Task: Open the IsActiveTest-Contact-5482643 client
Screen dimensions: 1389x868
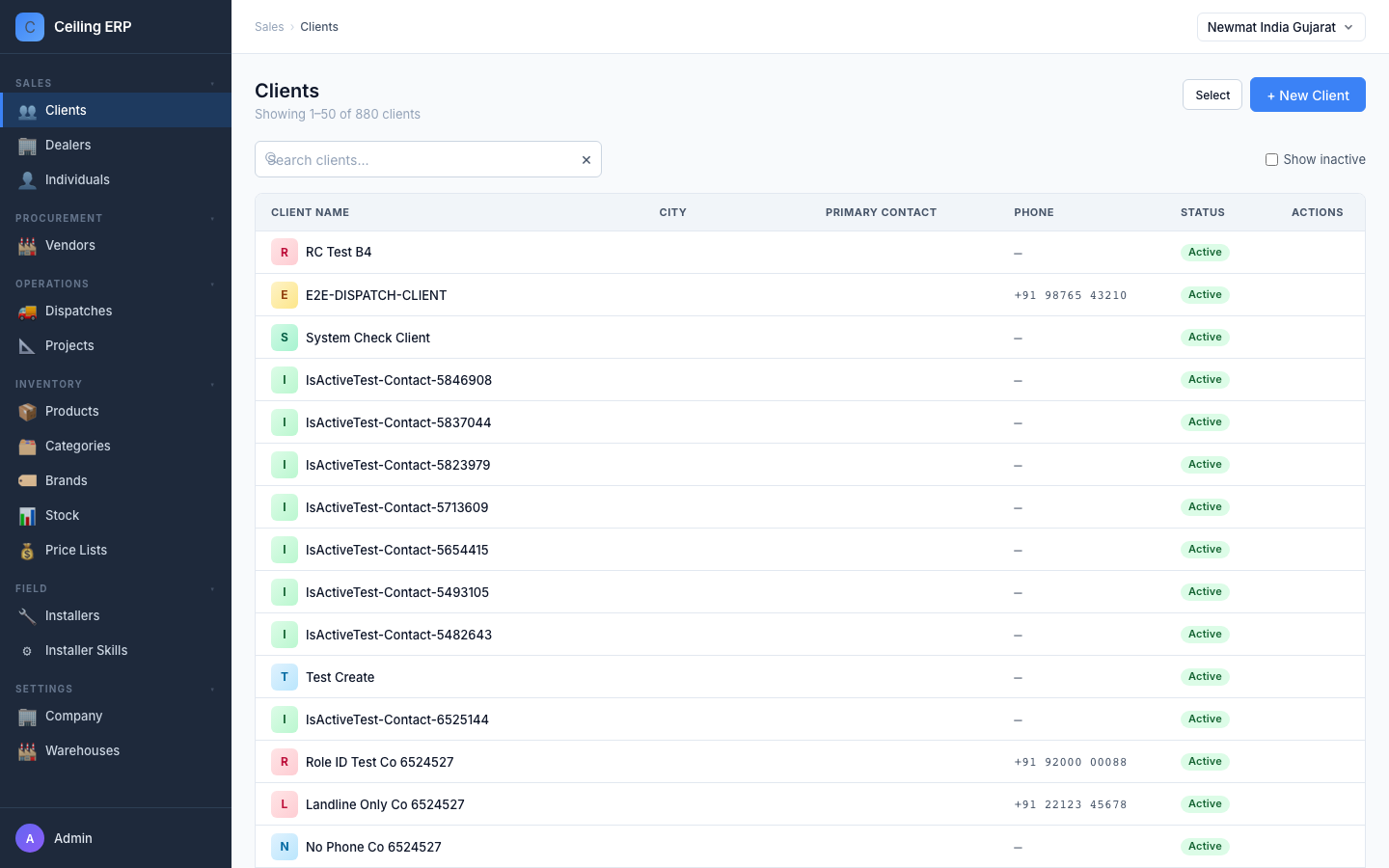Action: pos(810,635)
